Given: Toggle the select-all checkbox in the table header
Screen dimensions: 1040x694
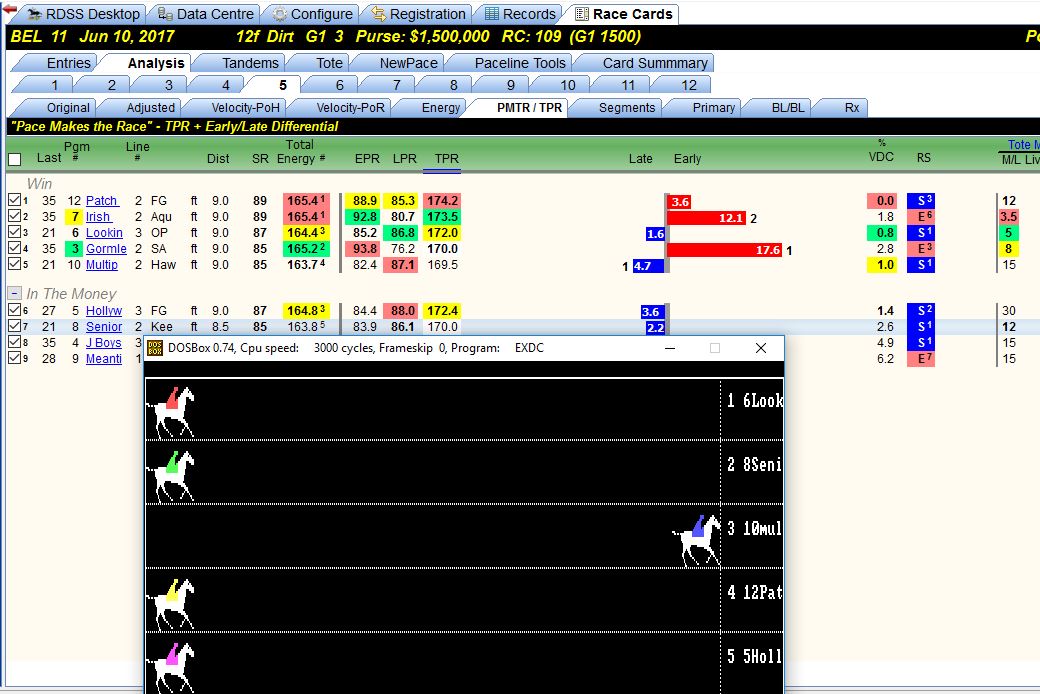Looking at the screenshot, I should pyautogui.click(x=15, y=159).
